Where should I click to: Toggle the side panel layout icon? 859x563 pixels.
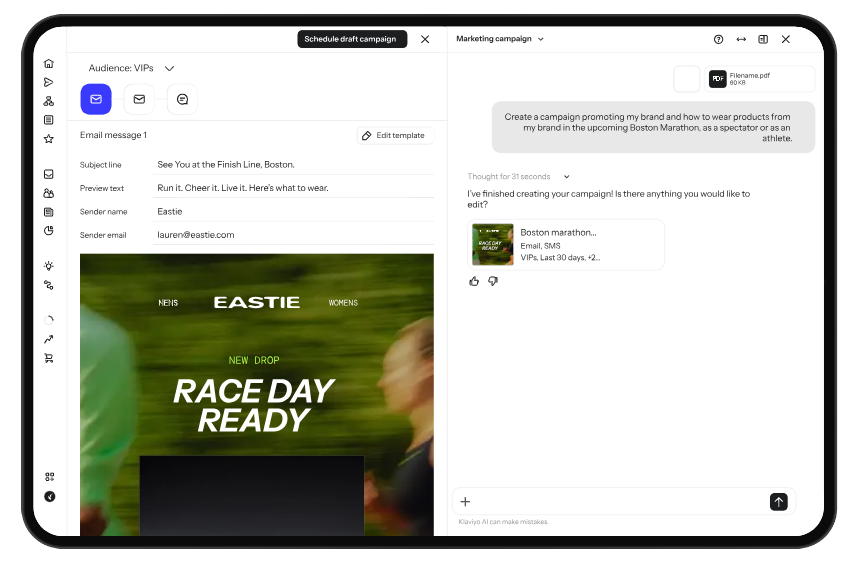pos(763,39)
